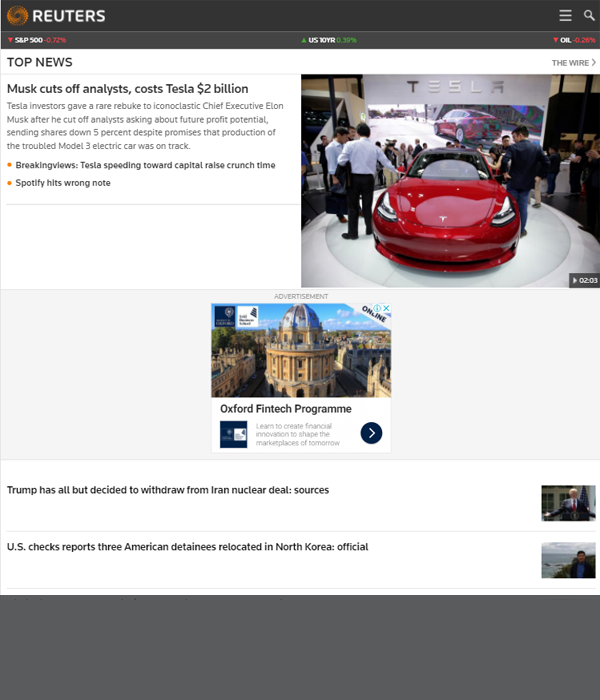Open US 10YR ticker quote
Screen dimensions: 600x700
(x=329, y=40)
